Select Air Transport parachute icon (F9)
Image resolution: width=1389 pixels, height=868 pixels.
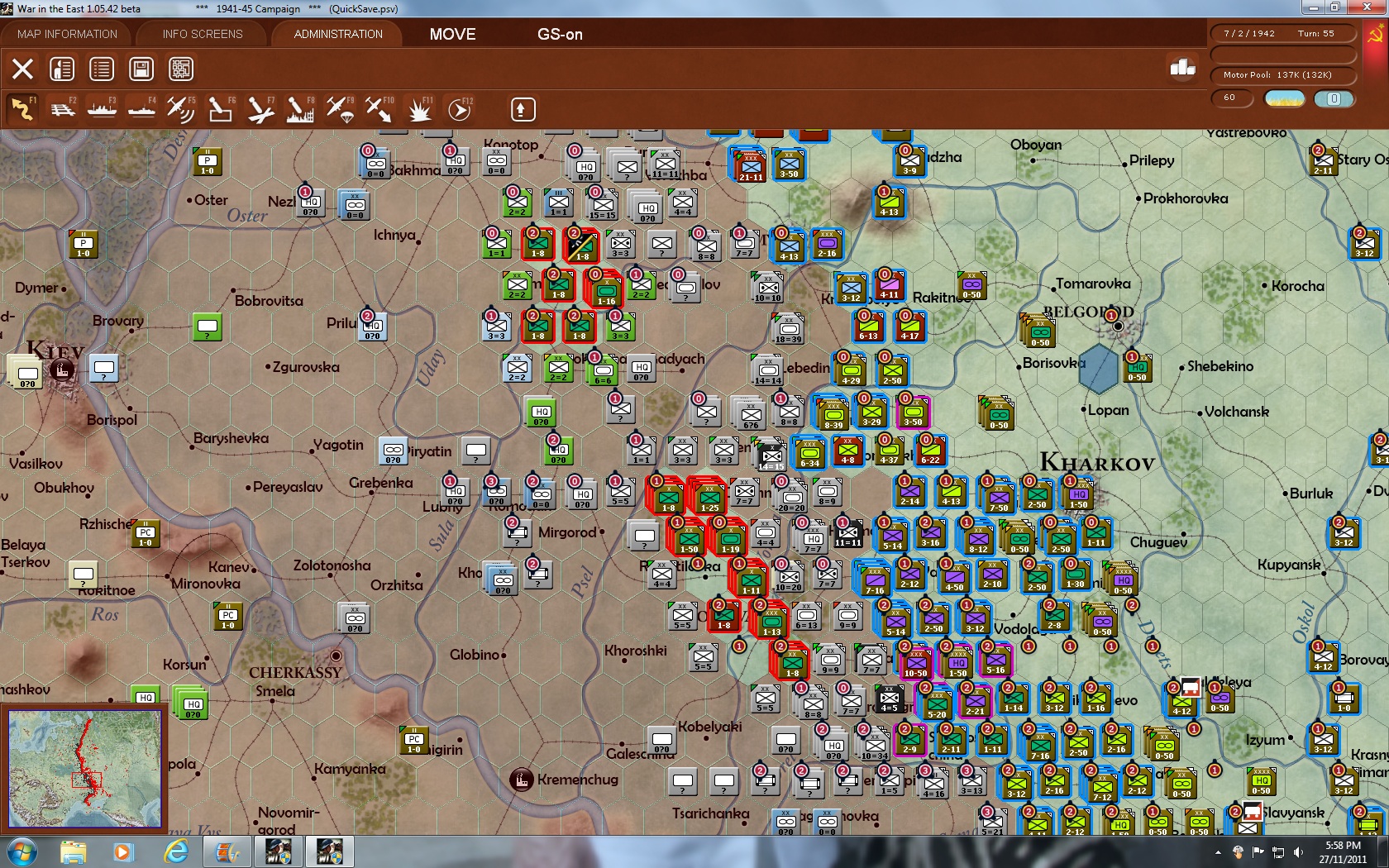tap(340, 109)
